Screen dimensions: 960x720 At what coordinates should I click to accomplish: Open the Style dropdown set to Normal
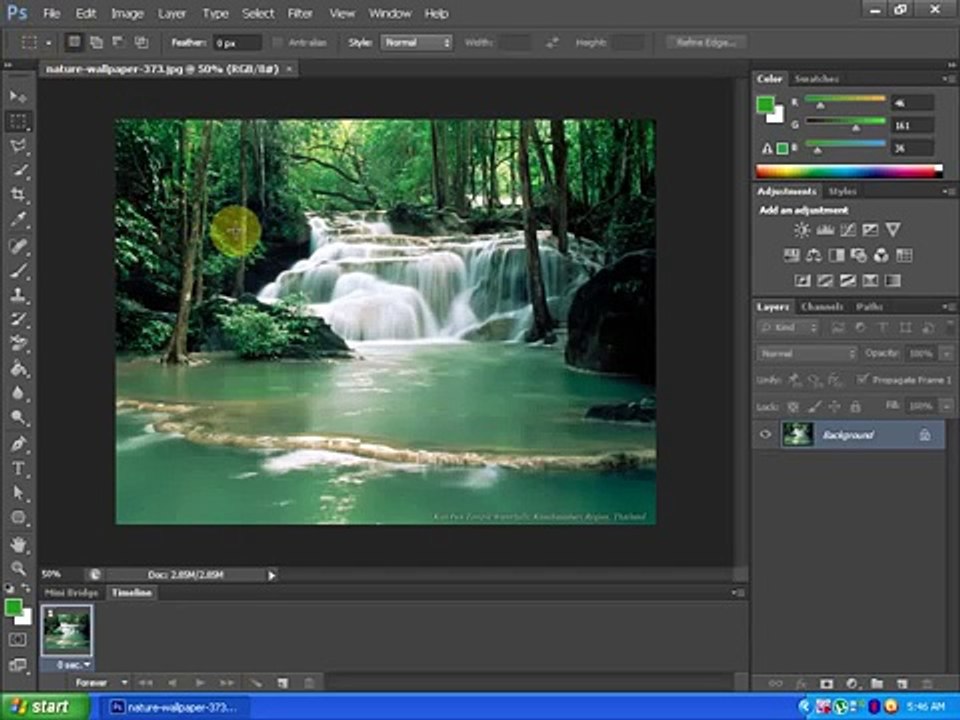pyautogui.click(x=416, y=42)
